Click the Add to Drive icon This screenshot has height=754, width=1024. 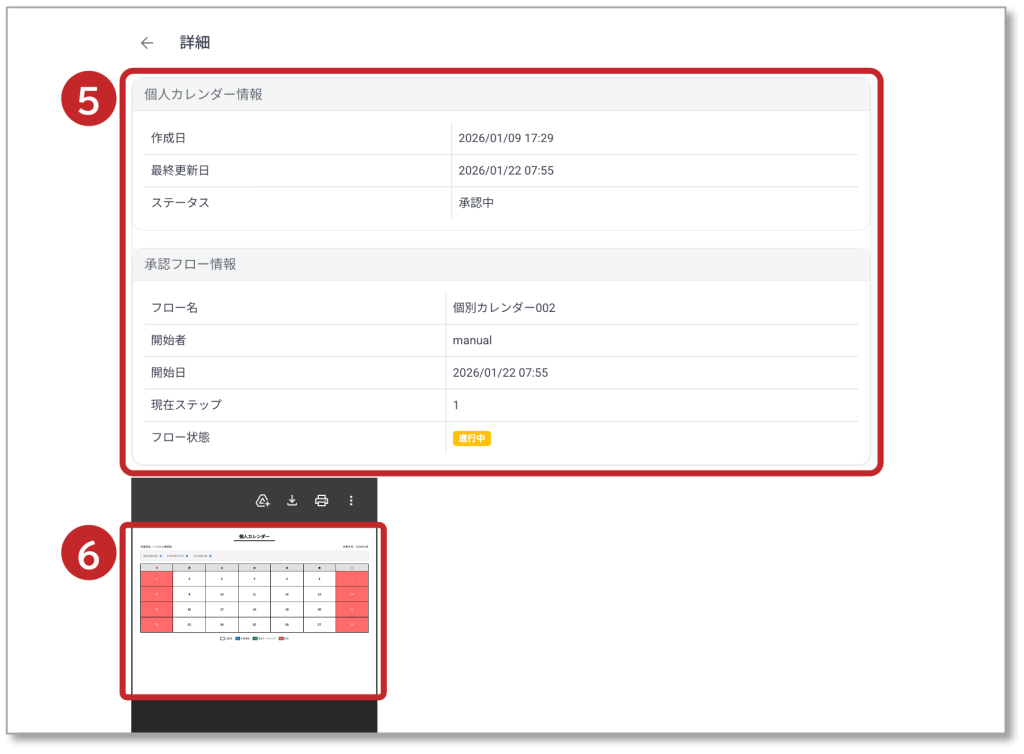263,501
